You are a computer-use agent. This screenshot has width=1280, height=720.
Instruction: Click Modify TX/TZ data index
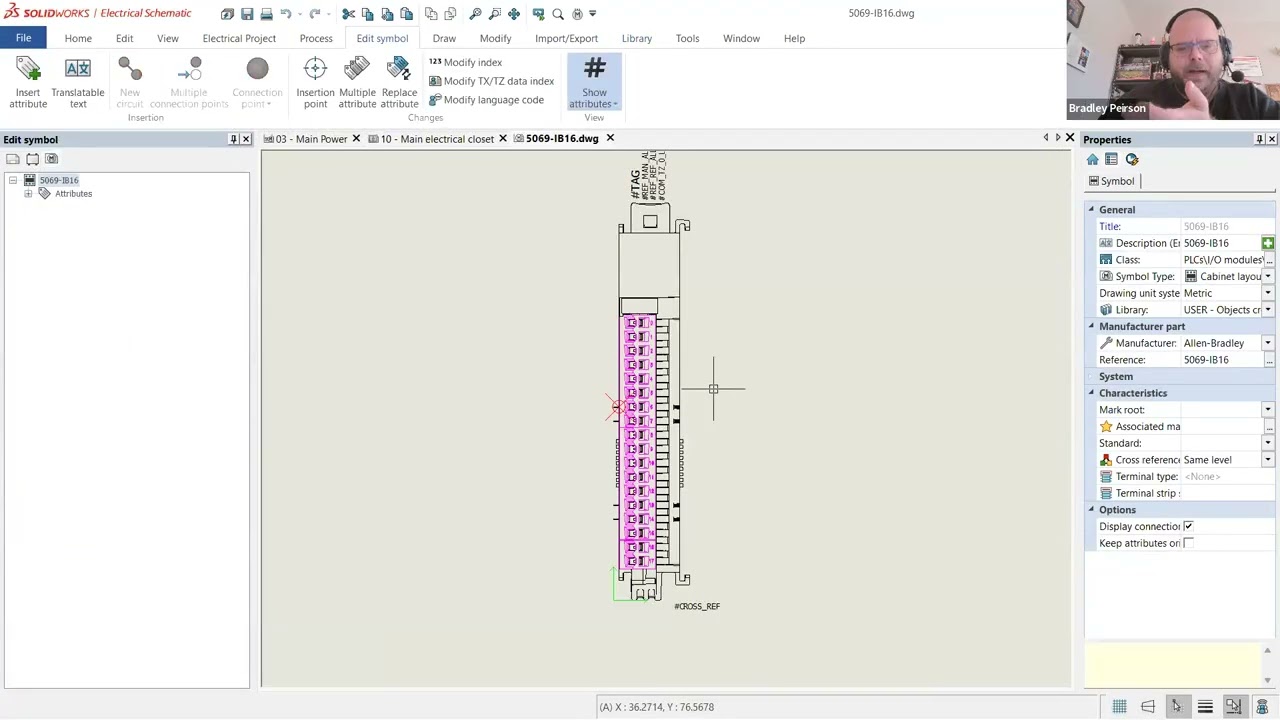click(x=491, y=81)
